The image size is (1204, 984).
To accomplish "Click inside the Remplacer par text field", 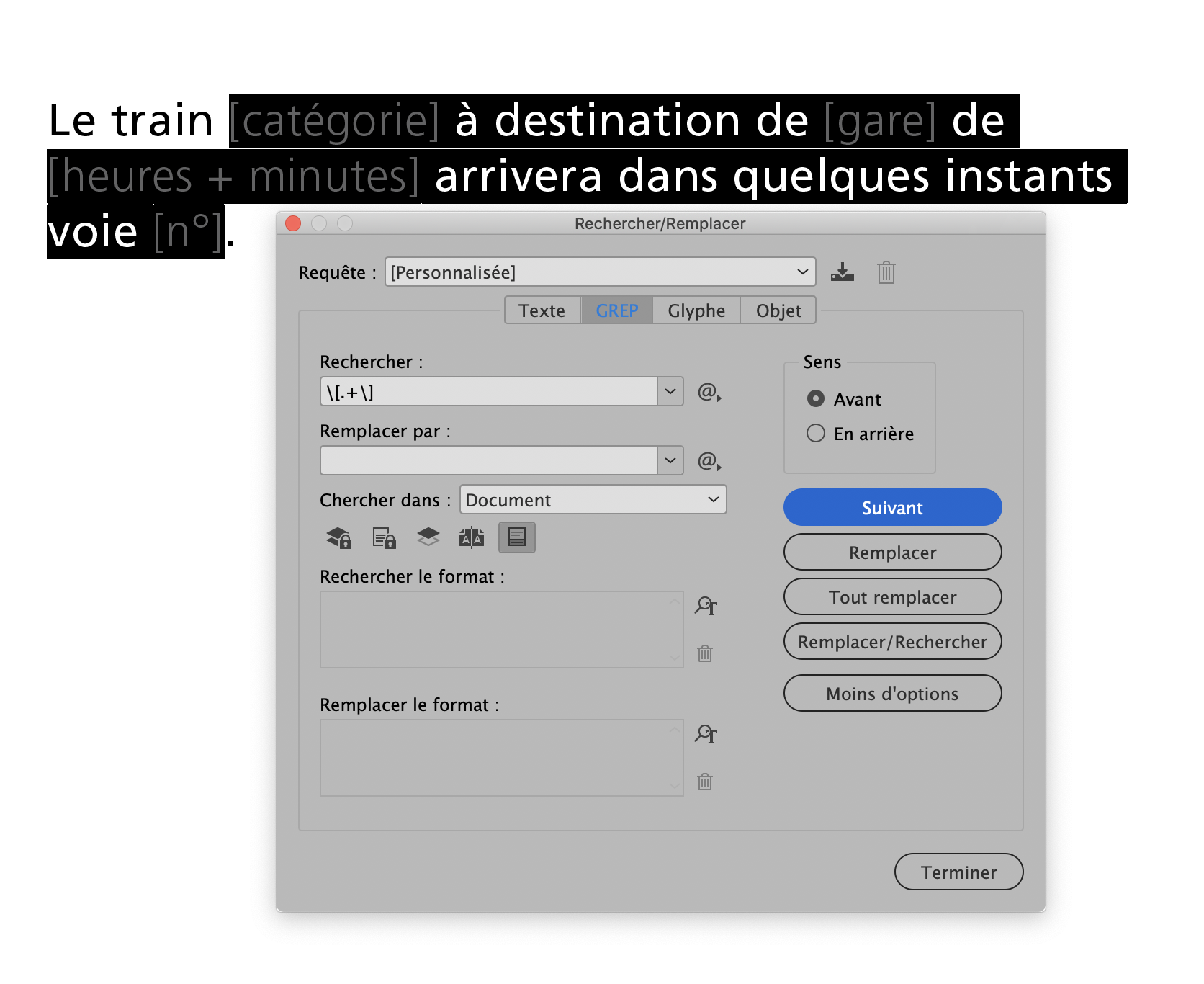I will click(489, 461).
